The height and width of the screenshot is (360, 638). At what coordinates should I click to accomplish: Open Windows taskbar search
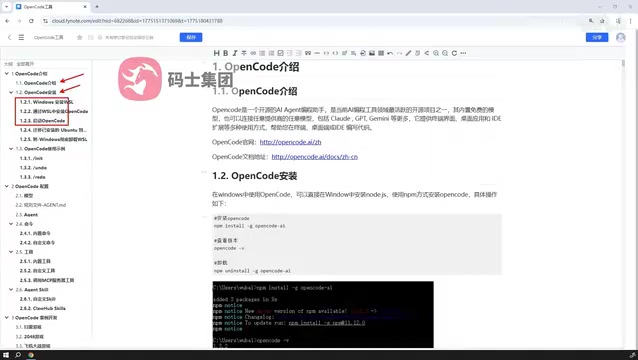18,355
